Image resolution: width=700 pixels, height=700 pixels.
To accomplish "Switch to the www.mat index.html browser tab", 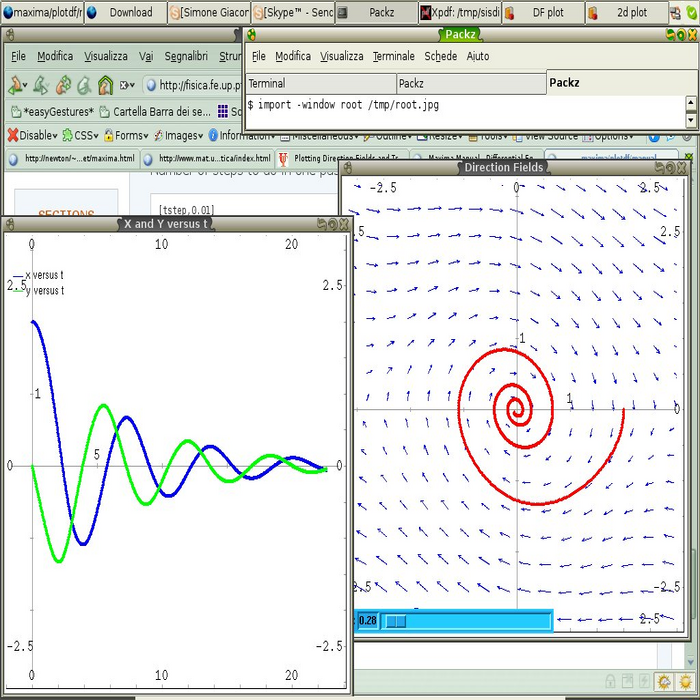I will [x=208, y=158].
